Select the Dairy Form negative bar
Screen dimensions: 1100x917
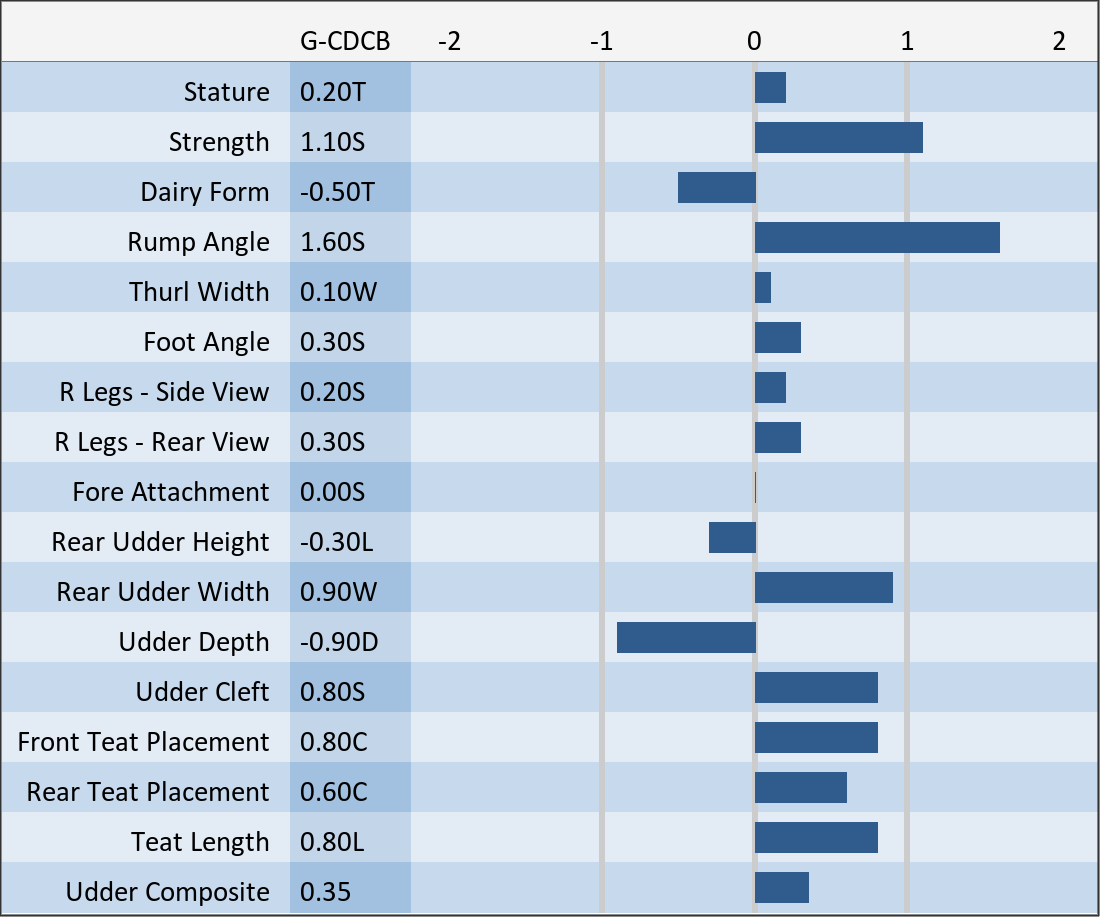pyautogui.click(x=716, y=188)
